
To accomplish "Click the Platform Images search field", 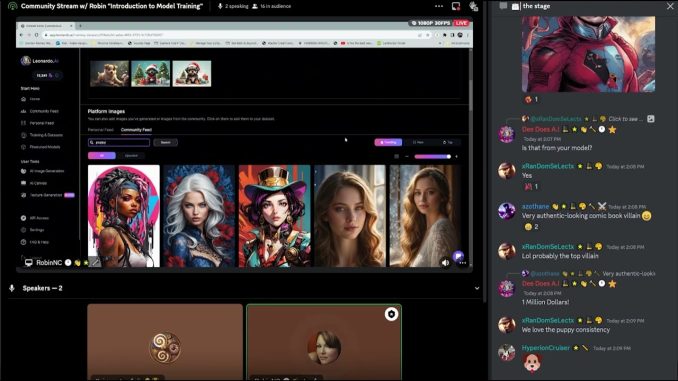I will pyautogui.click(x=119, y=142).
